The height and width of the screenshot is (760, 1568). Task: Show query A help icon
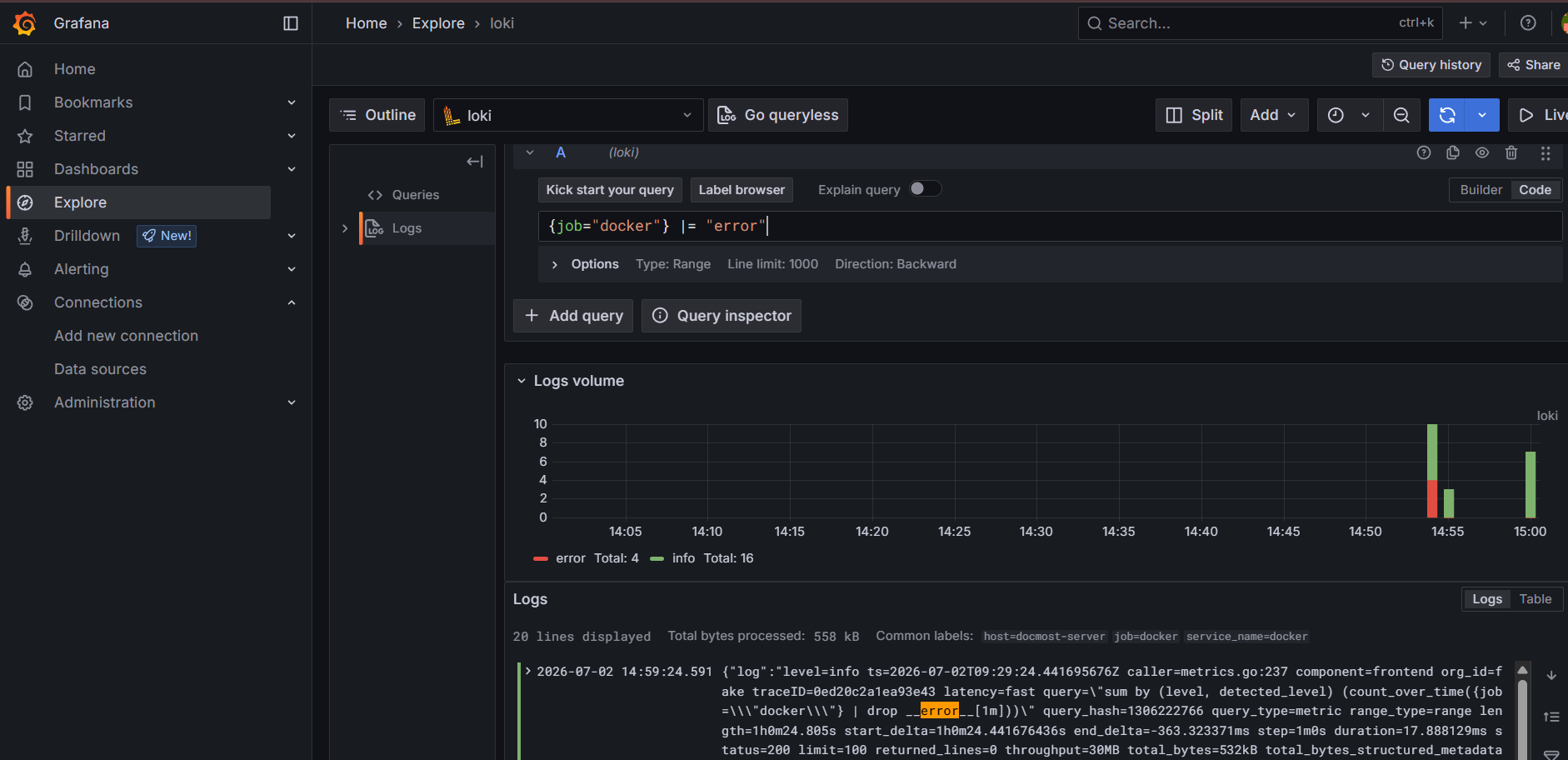tap(1424, 152)
